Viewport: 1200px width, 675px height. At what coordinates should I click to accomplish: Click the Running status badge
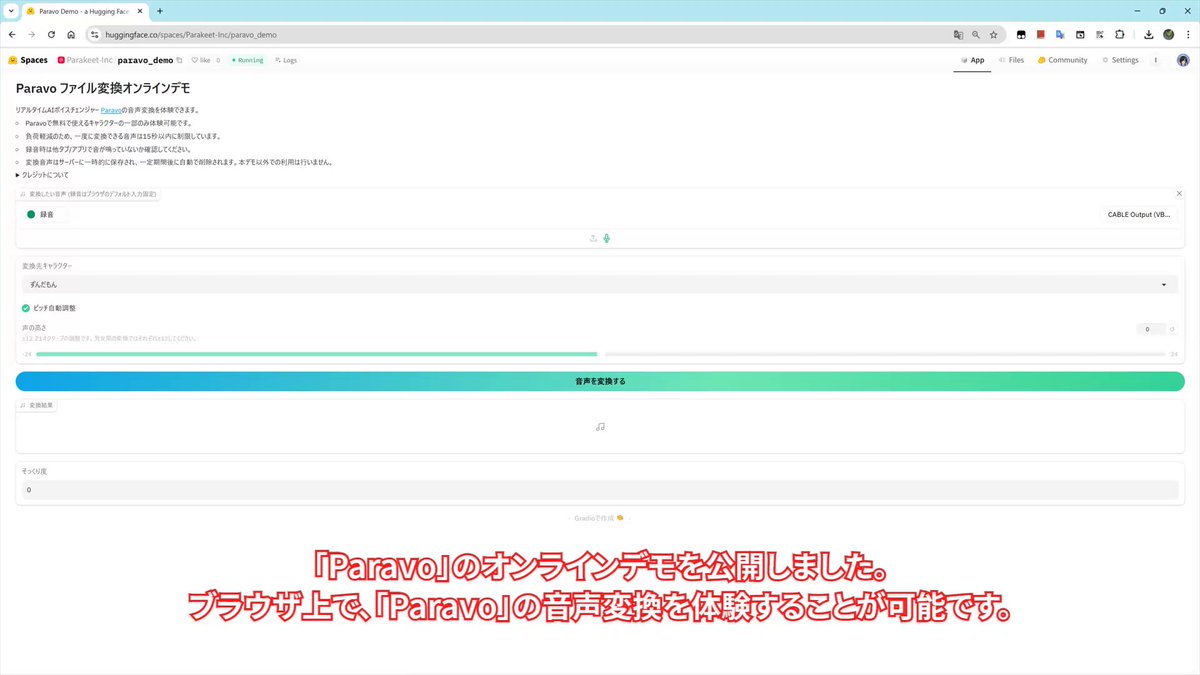point(247,60)
